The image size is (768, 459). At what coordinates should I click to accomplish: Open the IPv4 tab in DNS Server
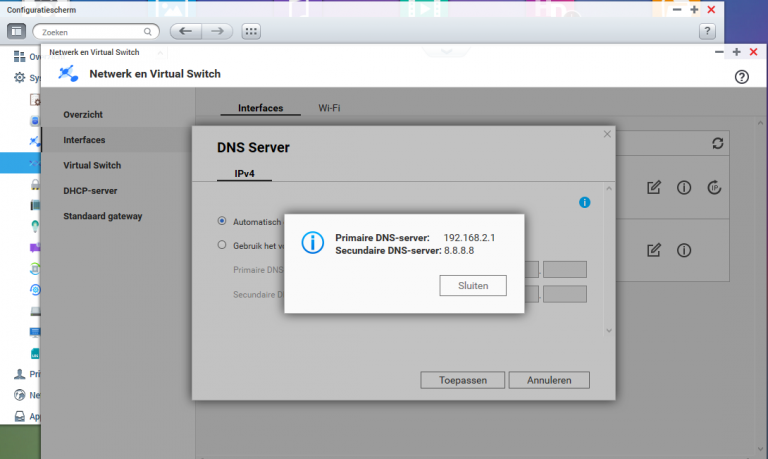click(x=245, y=173)
